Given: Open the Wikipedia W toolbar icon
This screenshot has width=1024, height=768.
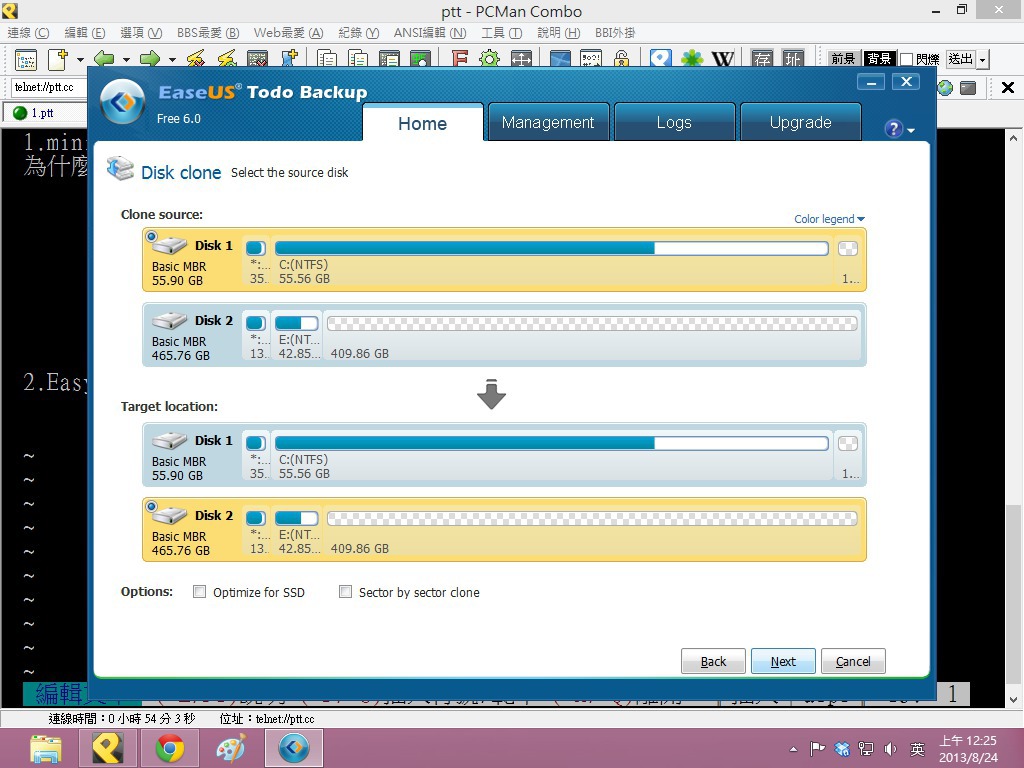Looking at the screenshot, I should (x=723, y=59).
